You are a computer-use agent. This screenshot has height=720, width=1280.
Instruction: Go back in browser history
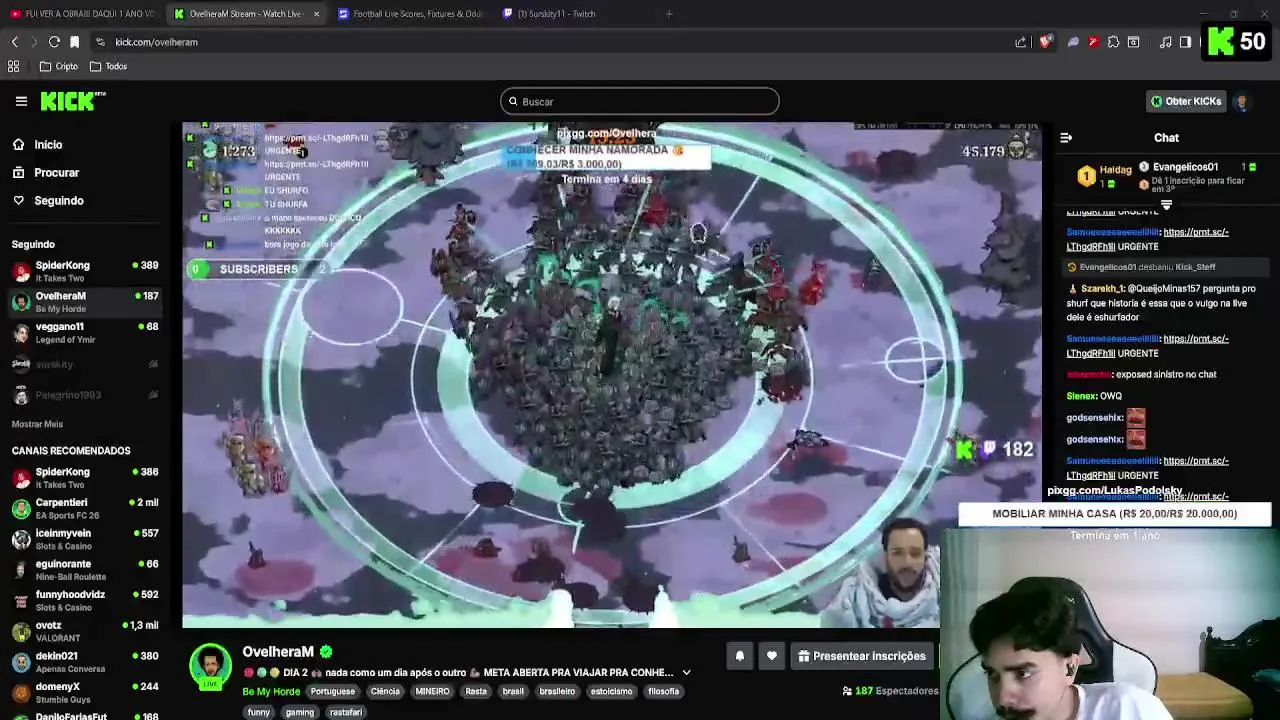click(x=14, y=42)
